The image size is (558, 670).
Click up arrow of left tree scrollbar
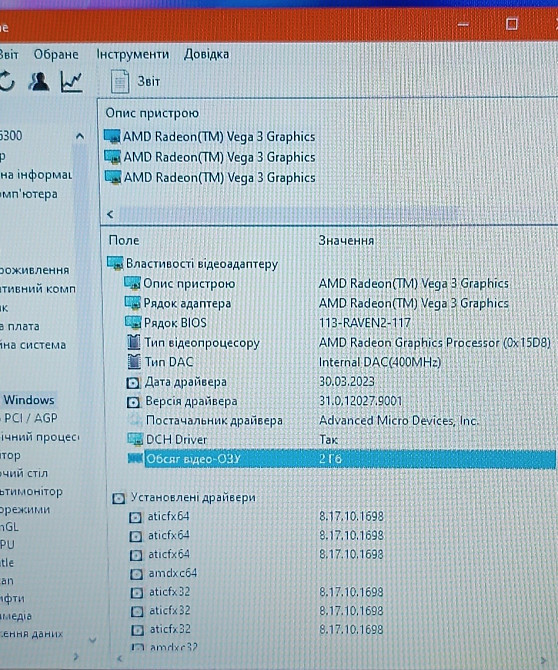[80, 137]
